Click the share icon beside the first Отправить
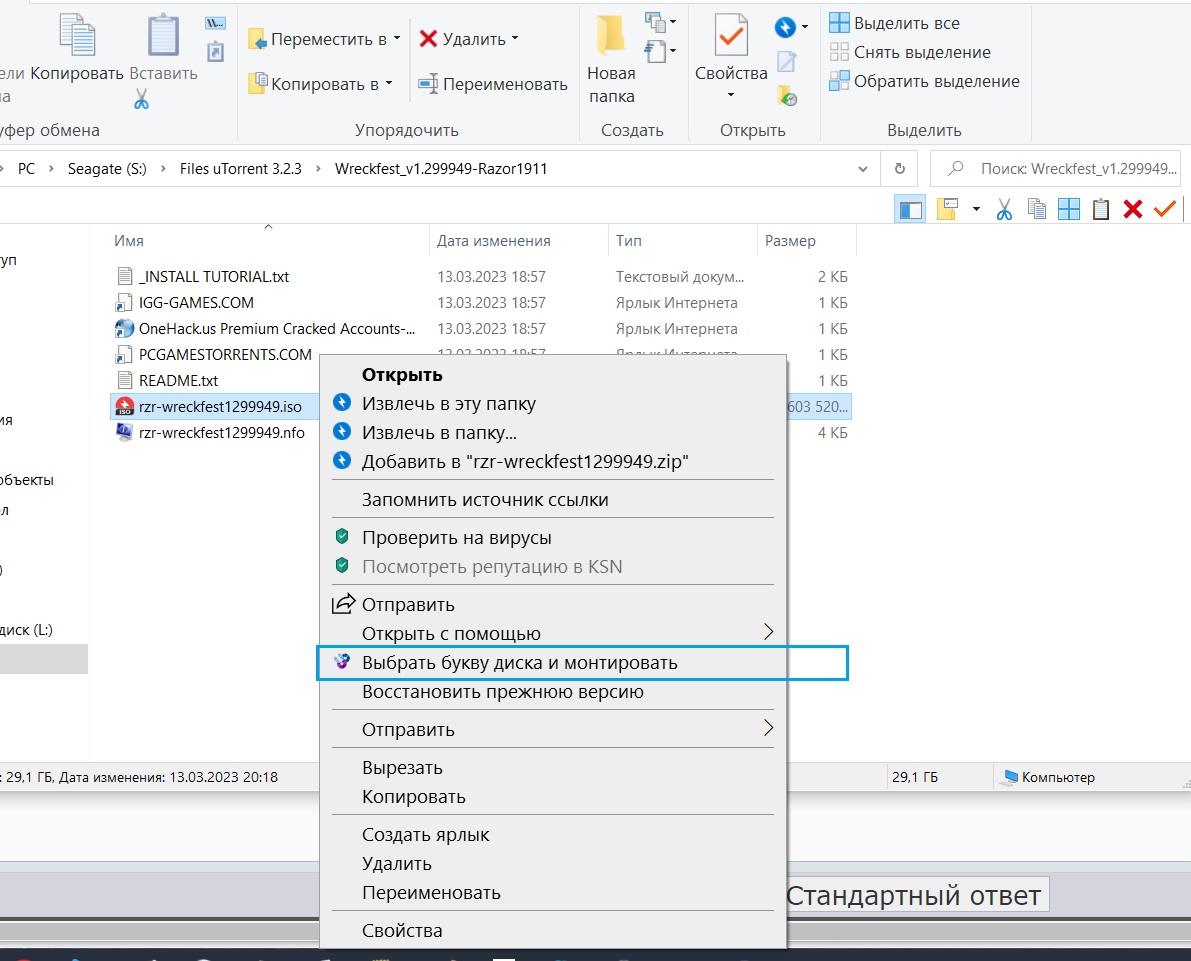This screenshot has height=961, width=1191. [x=343, y=604]
